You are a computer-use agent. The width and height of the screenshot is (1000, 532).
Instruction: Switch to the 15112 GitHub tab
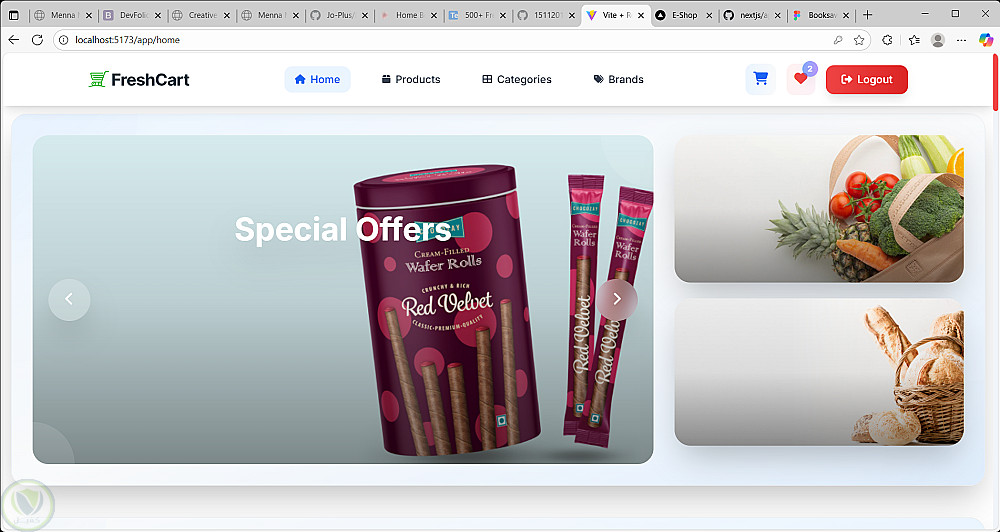coord(546,15)
